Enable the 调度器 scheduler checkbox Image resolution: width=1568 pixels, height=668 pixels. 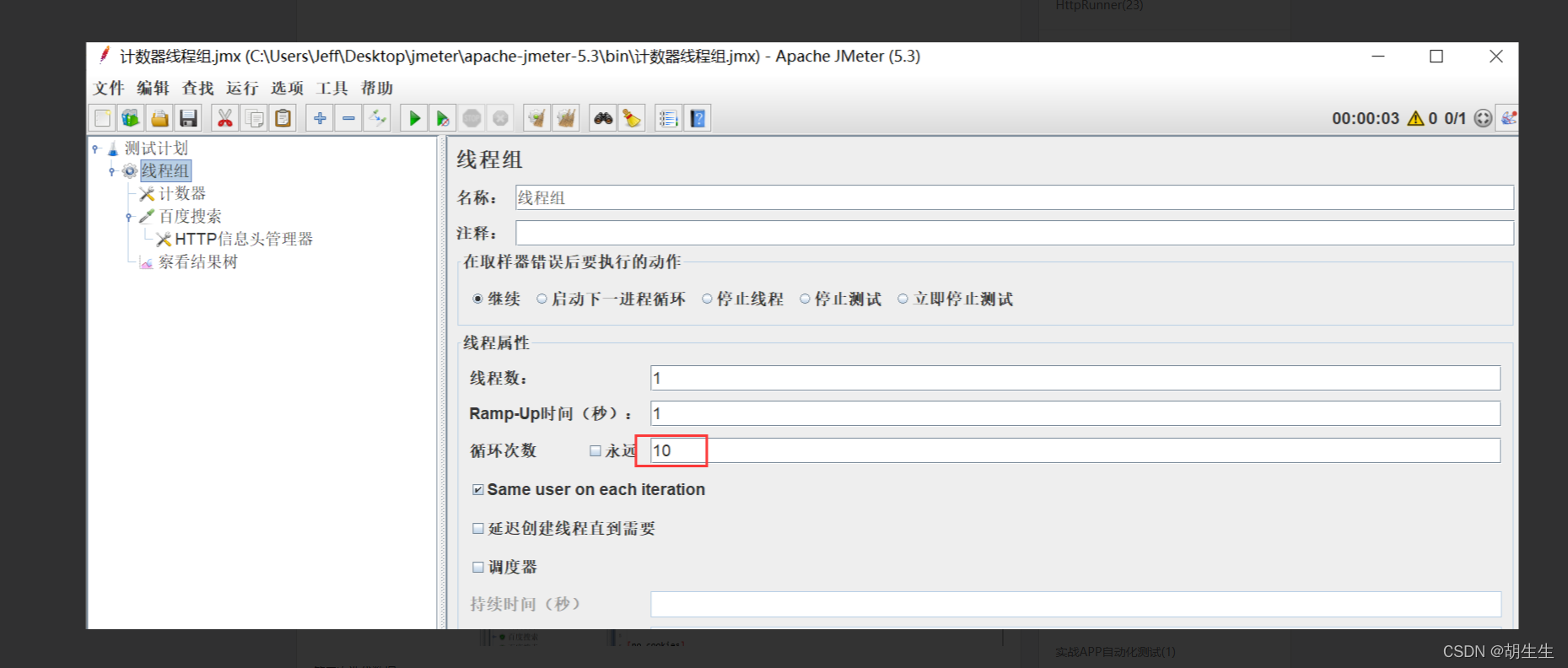tap(478, 567)
